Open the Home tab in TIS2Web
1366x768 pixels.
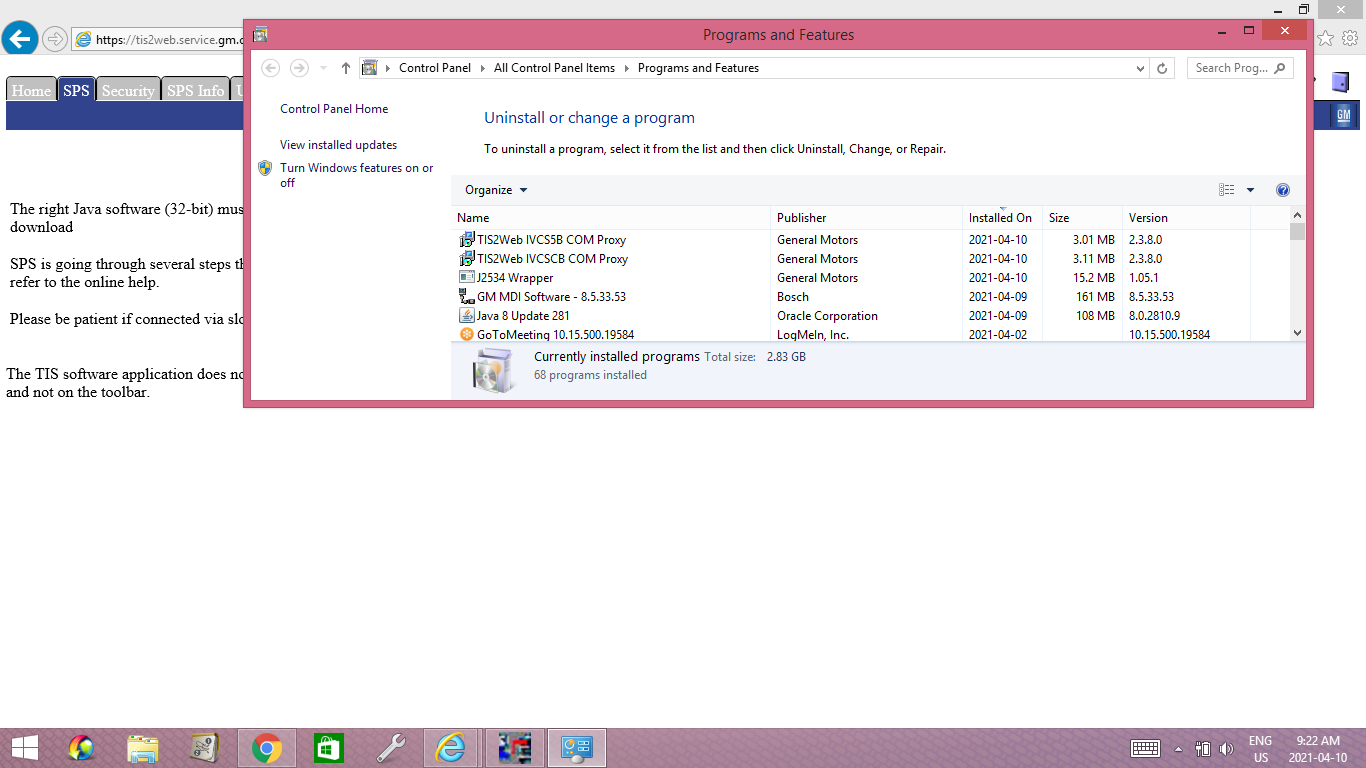(x=31, y=90)
